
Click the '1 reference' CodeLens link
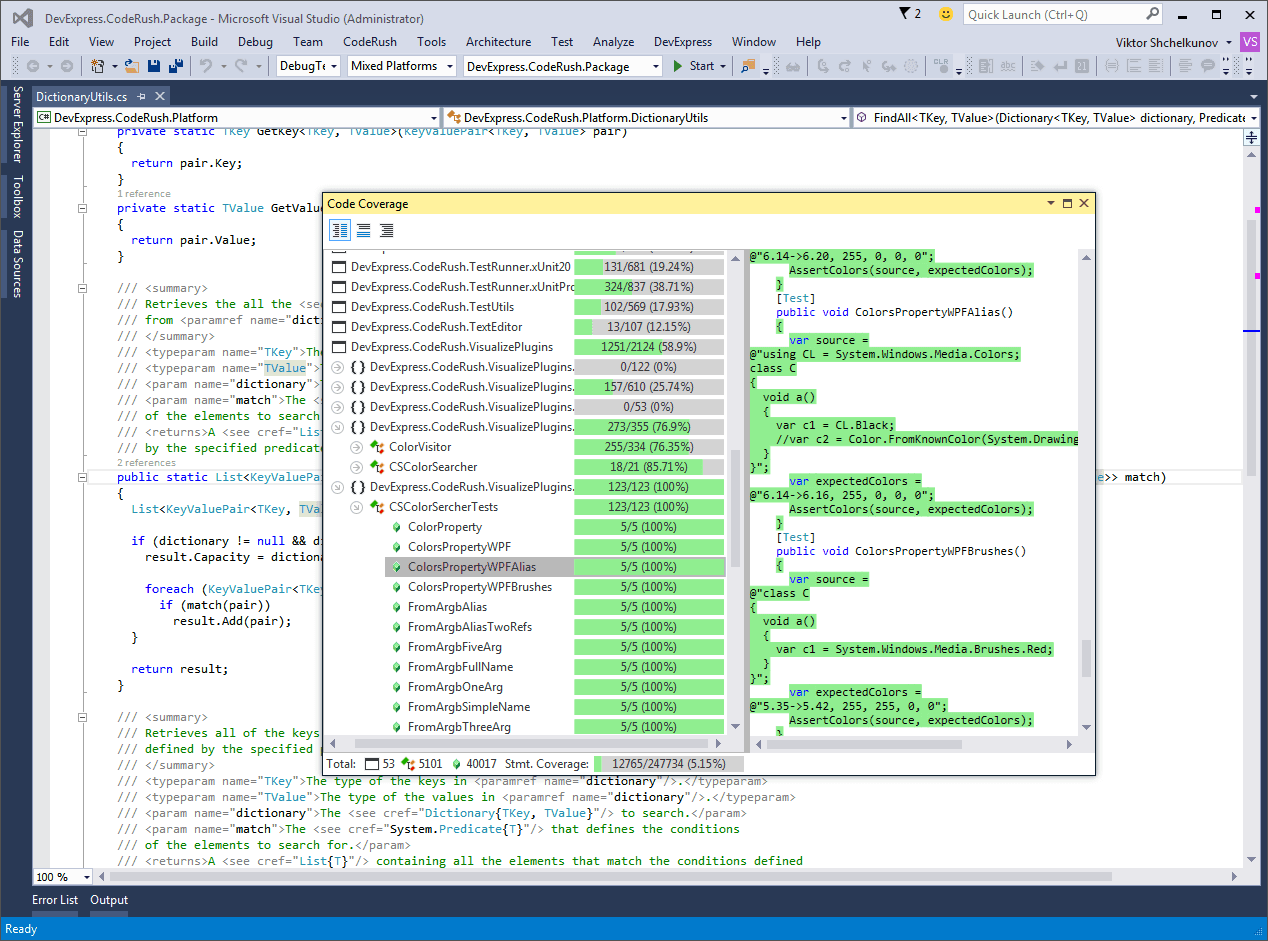144,193
